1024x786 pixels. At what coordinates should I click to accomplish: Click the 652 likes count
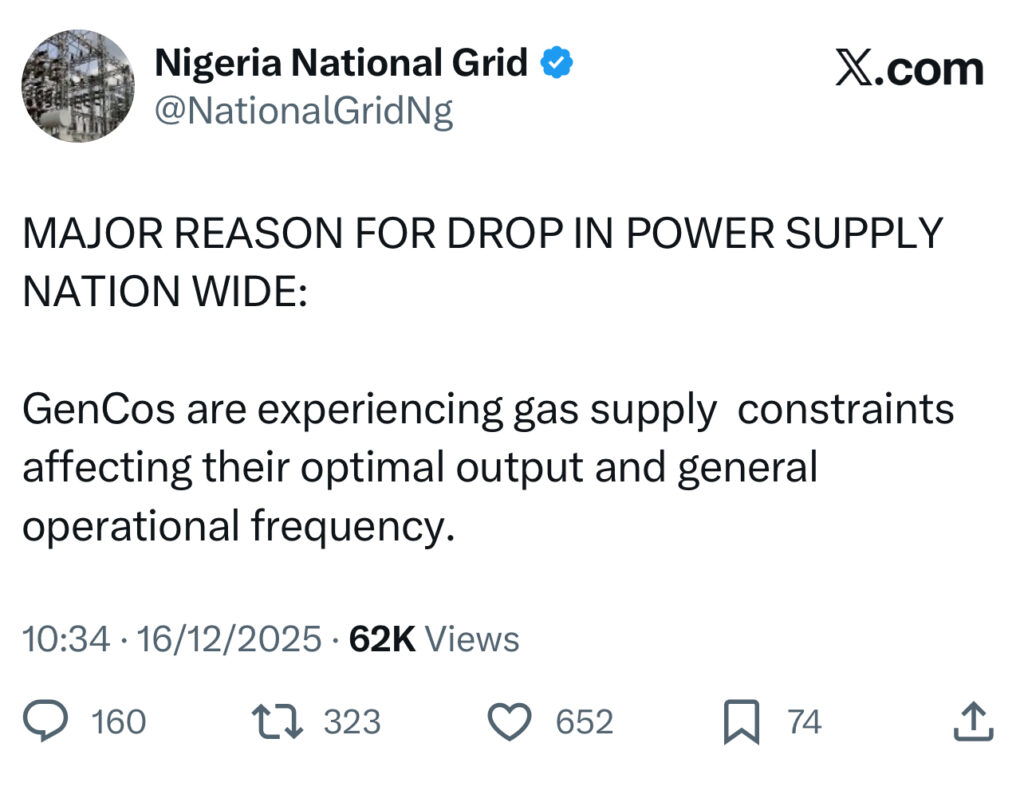coord(584,722)
